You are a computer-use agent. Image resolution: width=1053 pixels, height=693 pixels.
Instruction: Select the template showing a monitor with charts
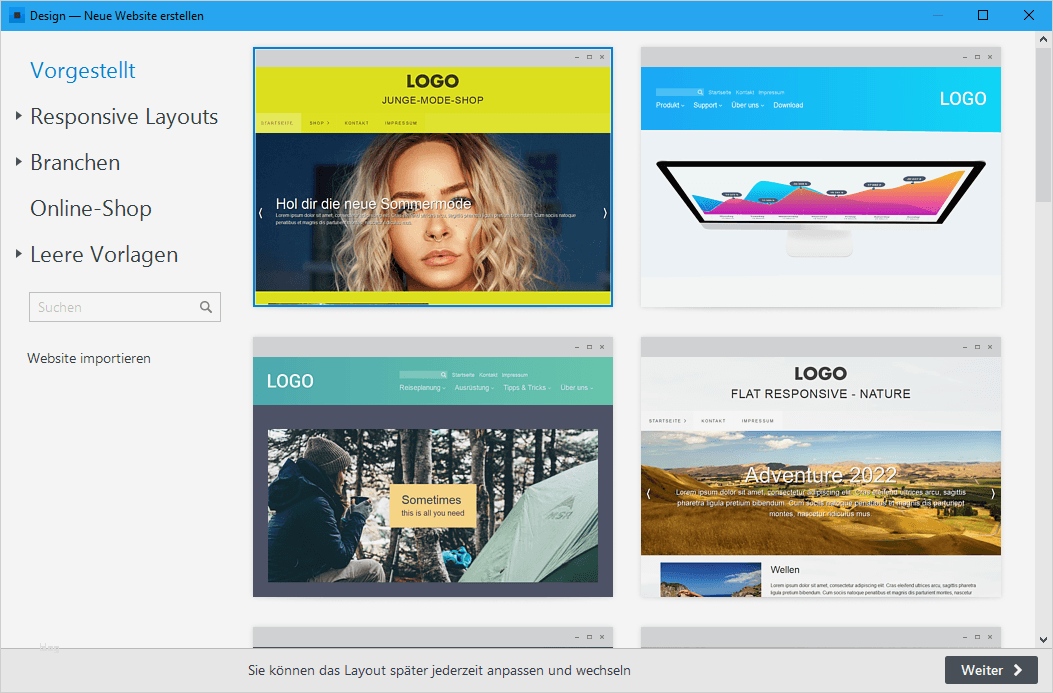point(820,177)
